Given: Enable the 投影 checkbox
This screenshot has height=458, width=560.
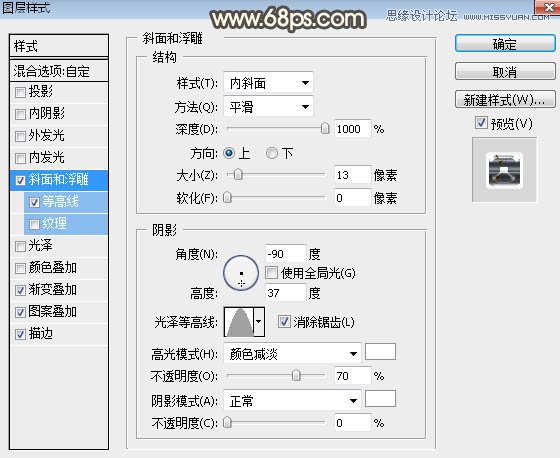Looking at the screenshot, I should (20, 93).
